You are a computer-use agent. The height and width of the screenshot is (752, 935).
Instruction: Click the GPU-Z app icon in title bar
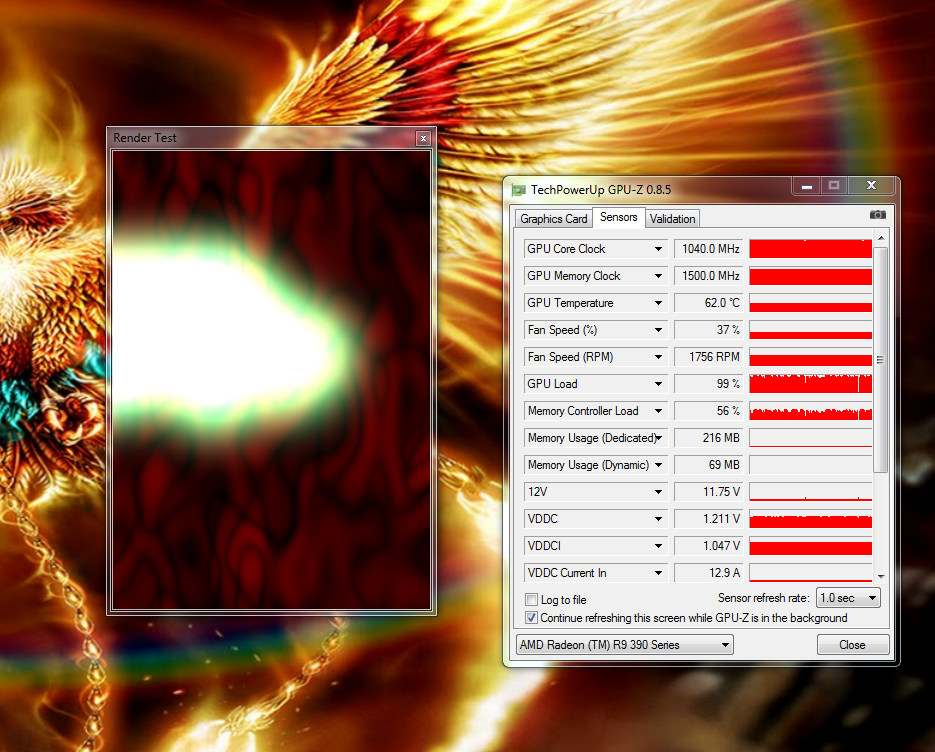519,190
